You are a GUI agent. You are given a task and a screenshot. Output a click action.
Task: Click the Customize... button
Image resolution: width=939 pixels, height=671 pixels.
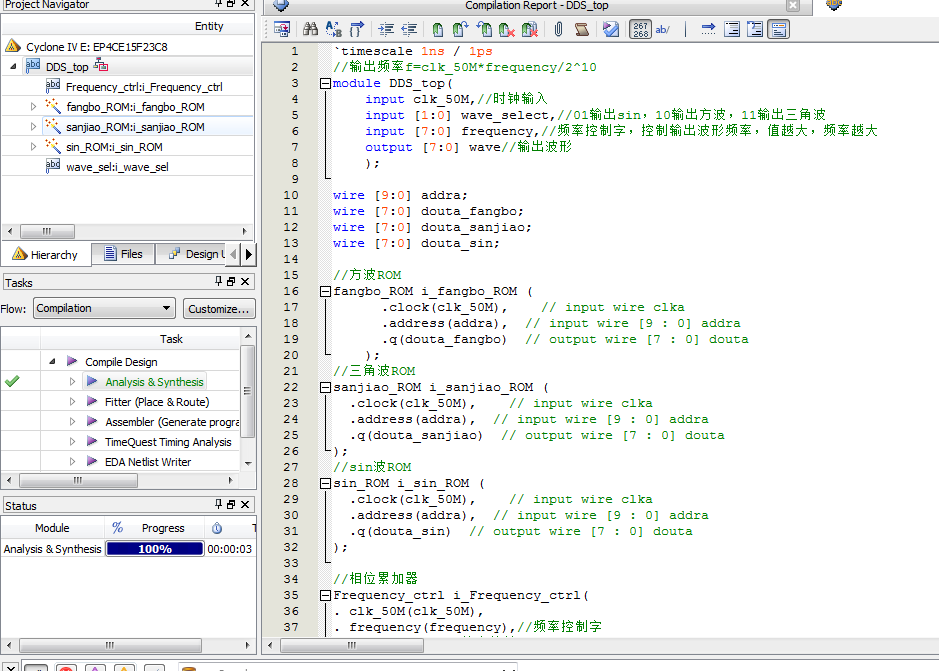pyautogui.click(x=219, y=309)
